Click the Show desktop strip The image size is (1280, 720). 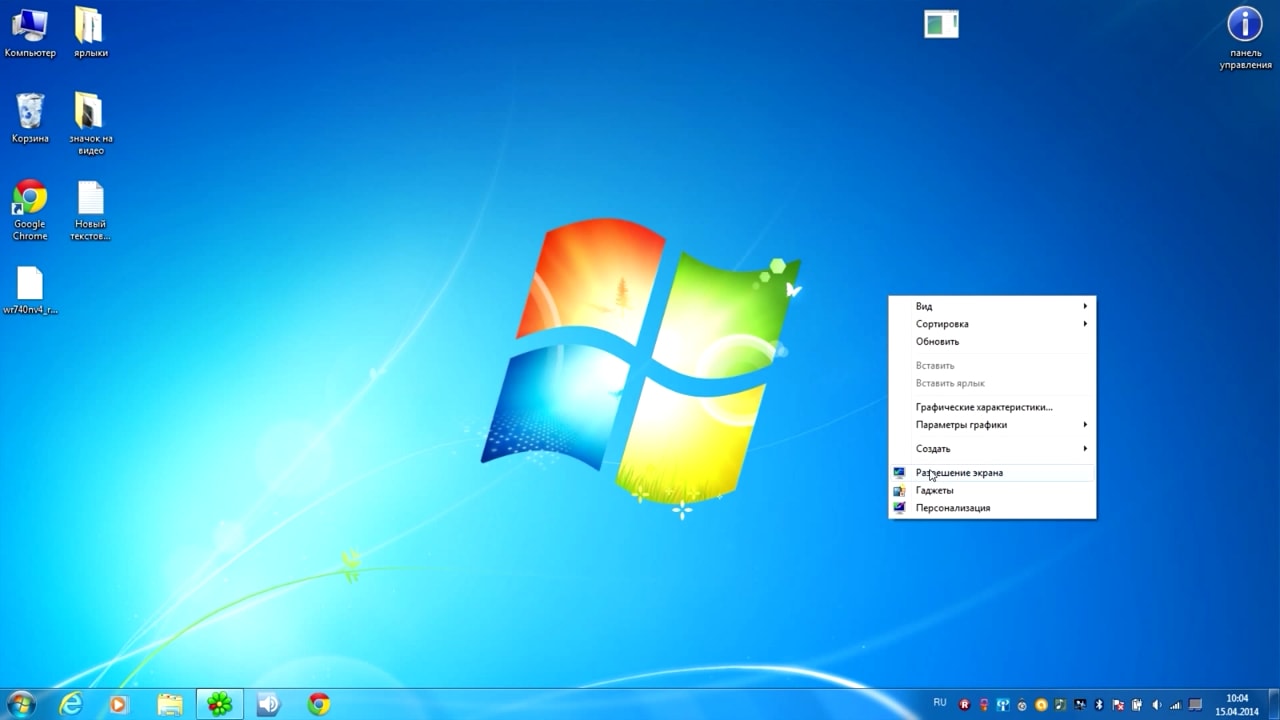(x=1274, y=704)
